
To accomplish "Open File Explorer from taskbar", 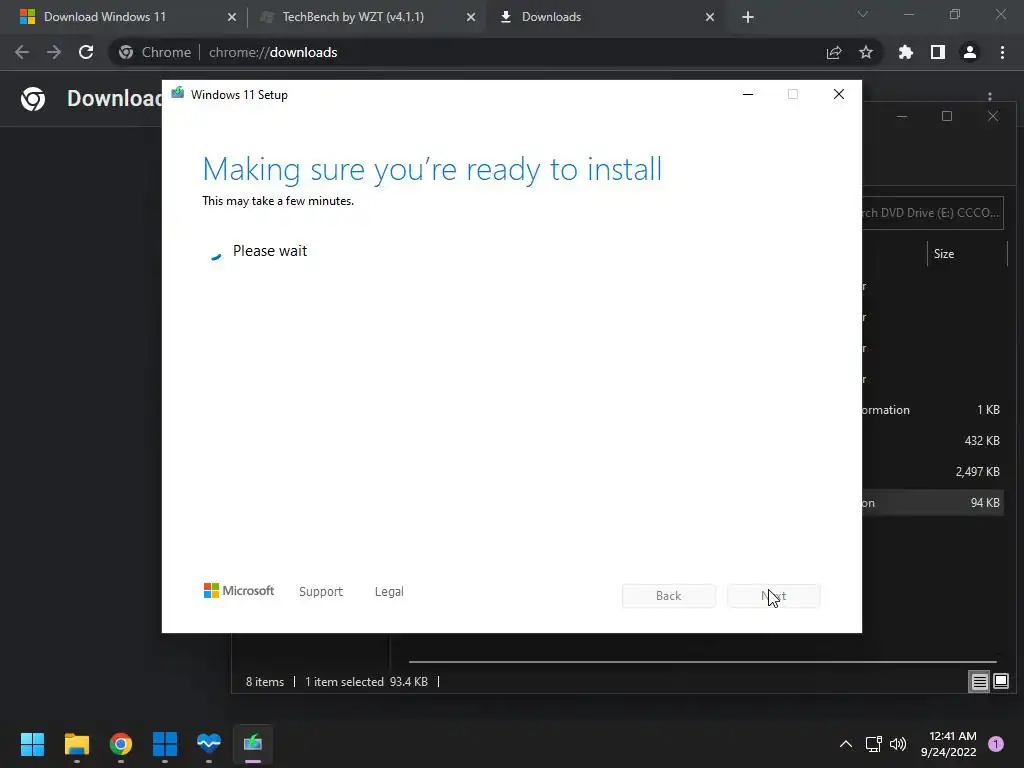I will 76,744.
